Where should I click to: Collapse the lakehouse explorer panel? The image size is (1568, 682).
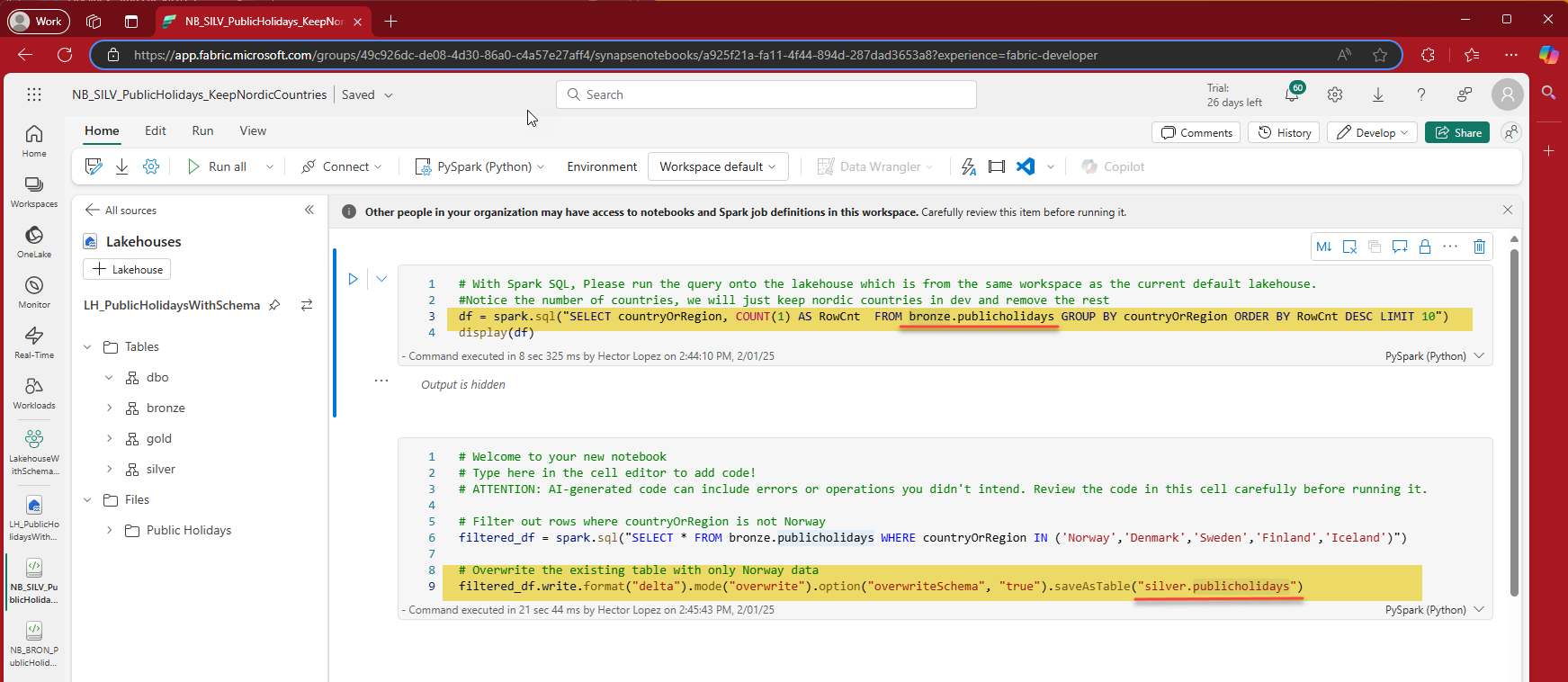[309, 210]
